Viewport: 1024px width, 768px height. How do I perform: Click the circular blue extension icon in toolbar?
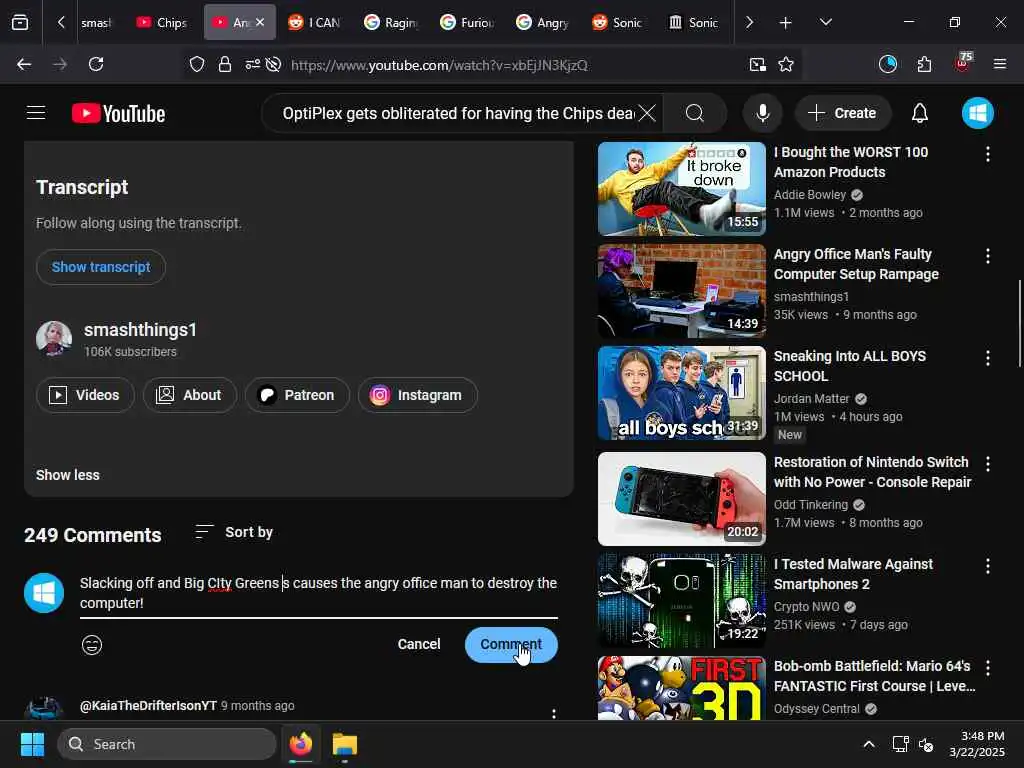coord(888,64)
